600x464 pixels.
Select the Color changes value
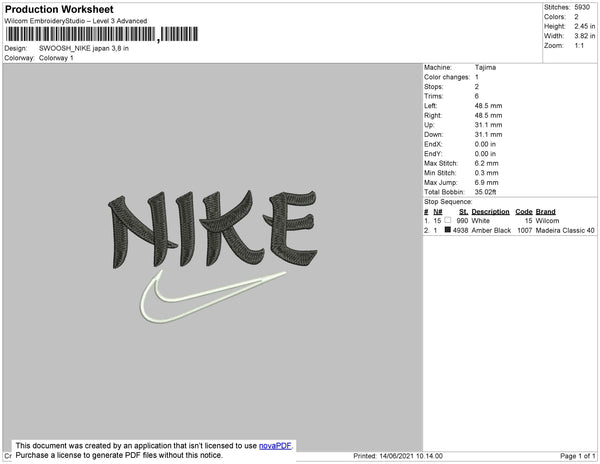[x=477, y=77]
